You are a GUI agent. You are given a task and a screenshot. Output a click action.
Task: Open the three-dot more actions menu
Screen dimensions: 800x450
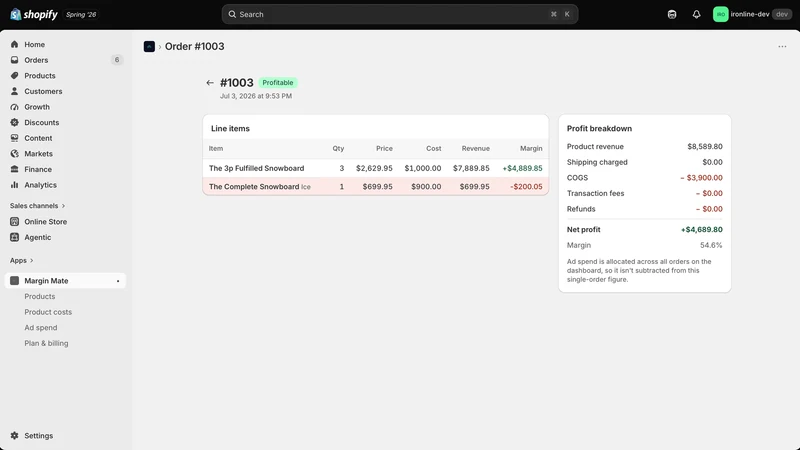tap(782, 46)
